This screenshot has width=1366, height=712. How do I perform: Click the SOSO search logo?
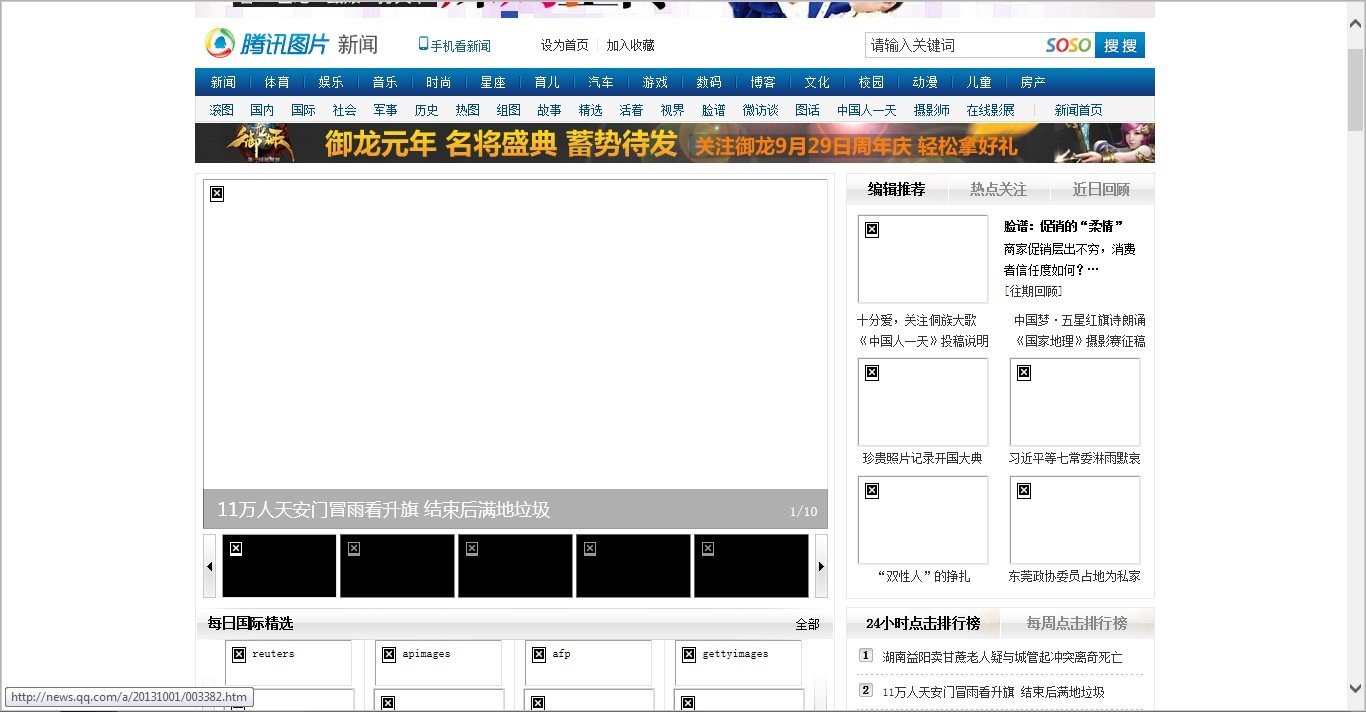(1068, 45)
